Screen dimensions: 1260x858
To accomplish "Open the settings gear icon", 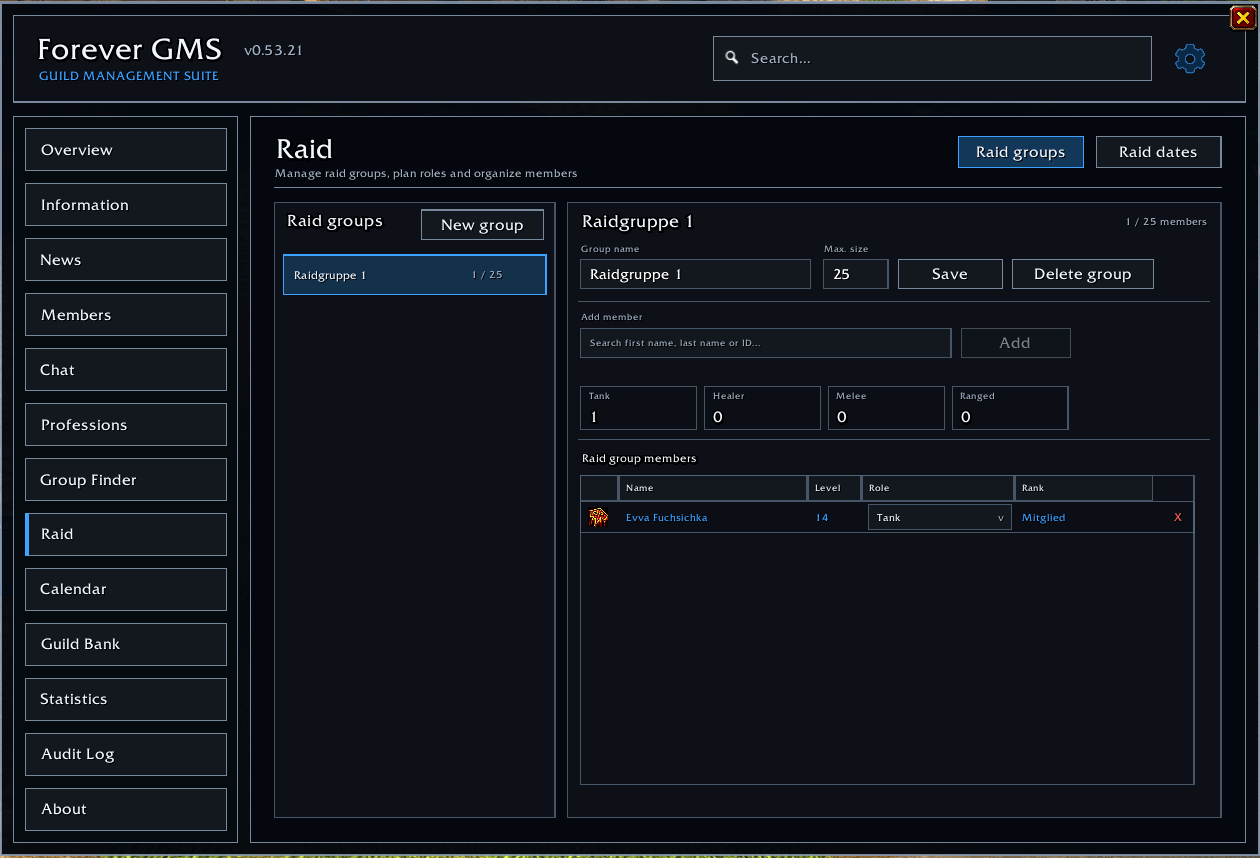I will pyautogui.click(x=1189, y=59).
